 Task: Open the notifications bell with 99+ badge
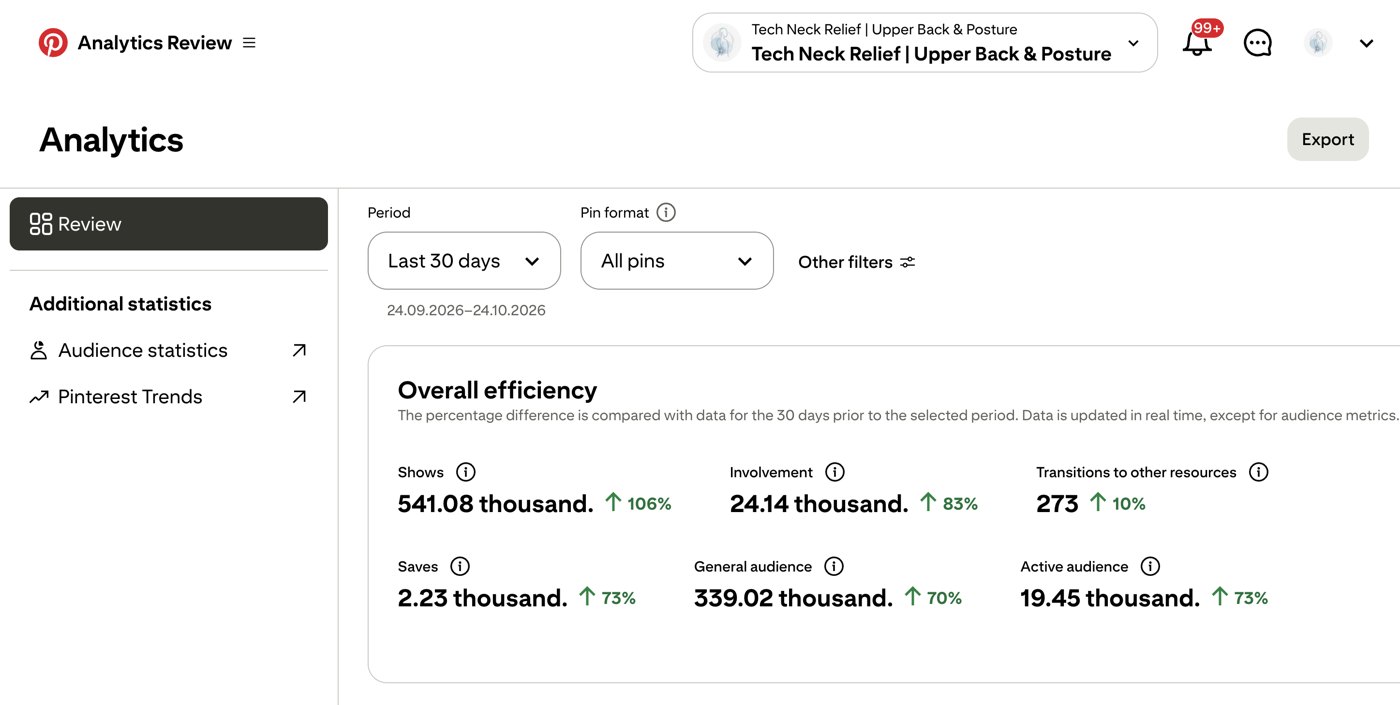[x=1198, y=42]
